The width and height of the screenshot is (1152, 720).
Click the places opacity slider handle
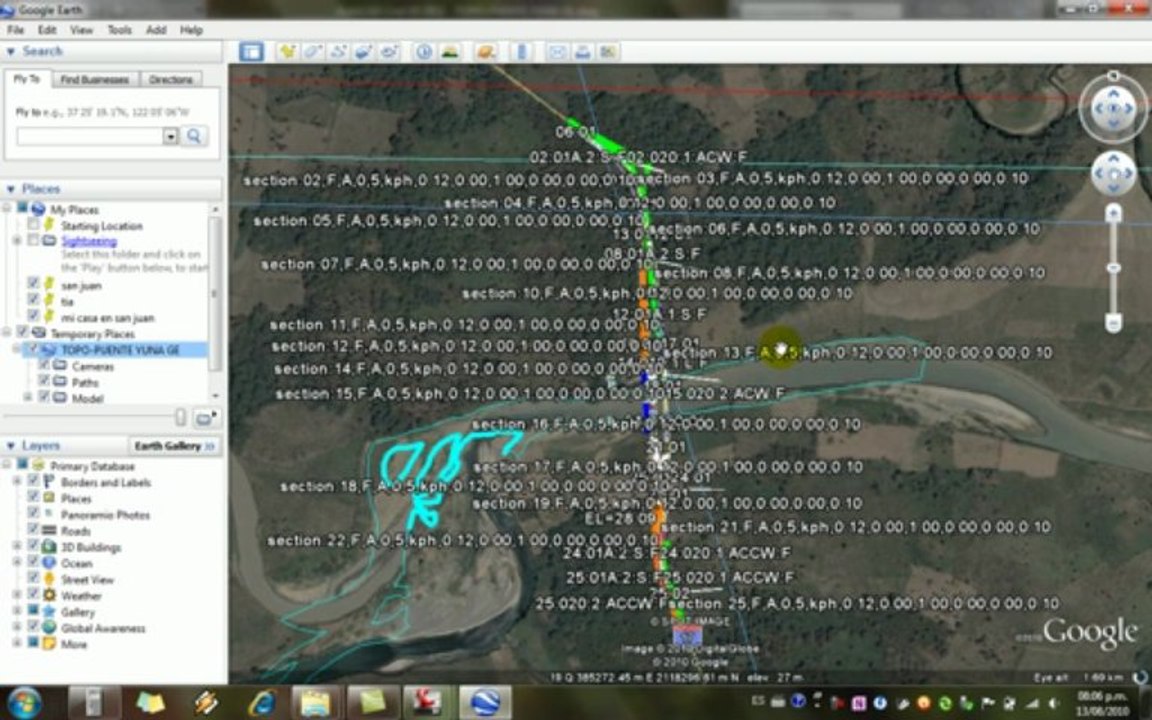click(x=180, y=417)
